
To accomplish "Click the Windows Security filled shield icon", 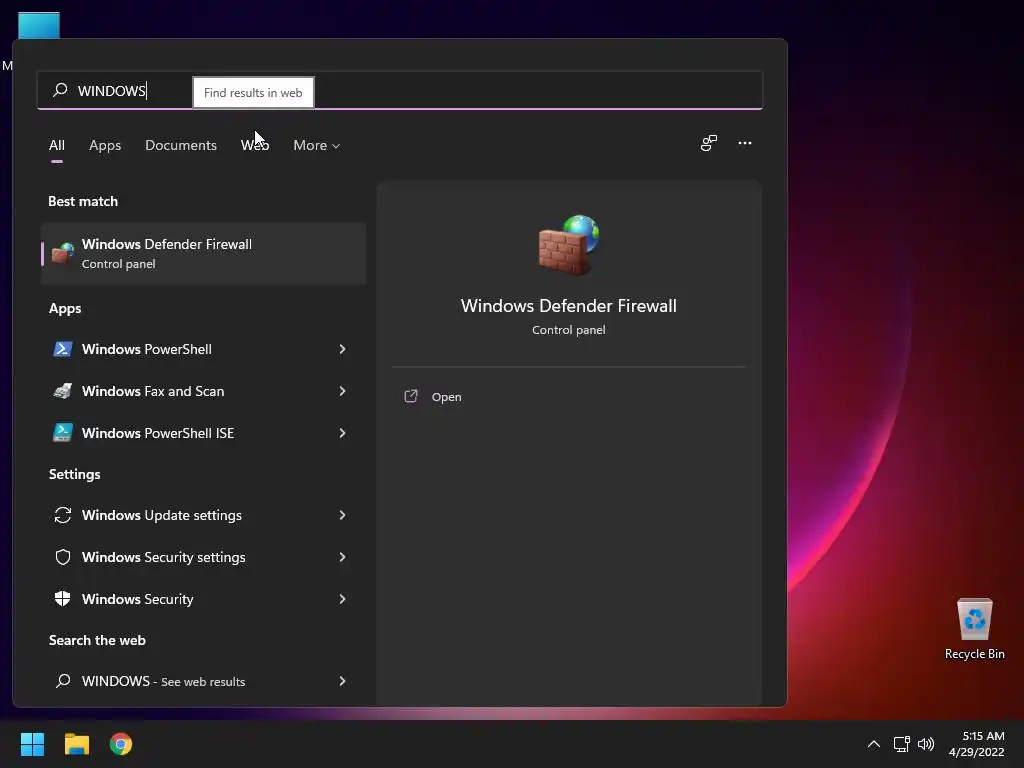I will coord(63,599).
